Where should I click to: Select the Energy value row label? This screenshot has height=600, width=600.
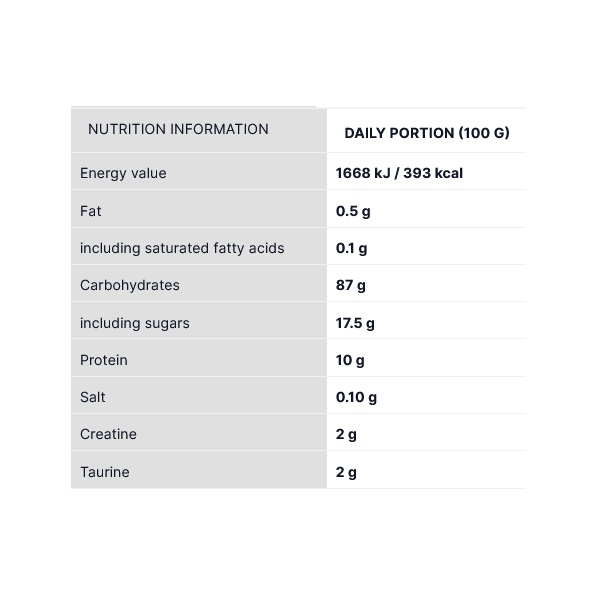click(123, 173)
